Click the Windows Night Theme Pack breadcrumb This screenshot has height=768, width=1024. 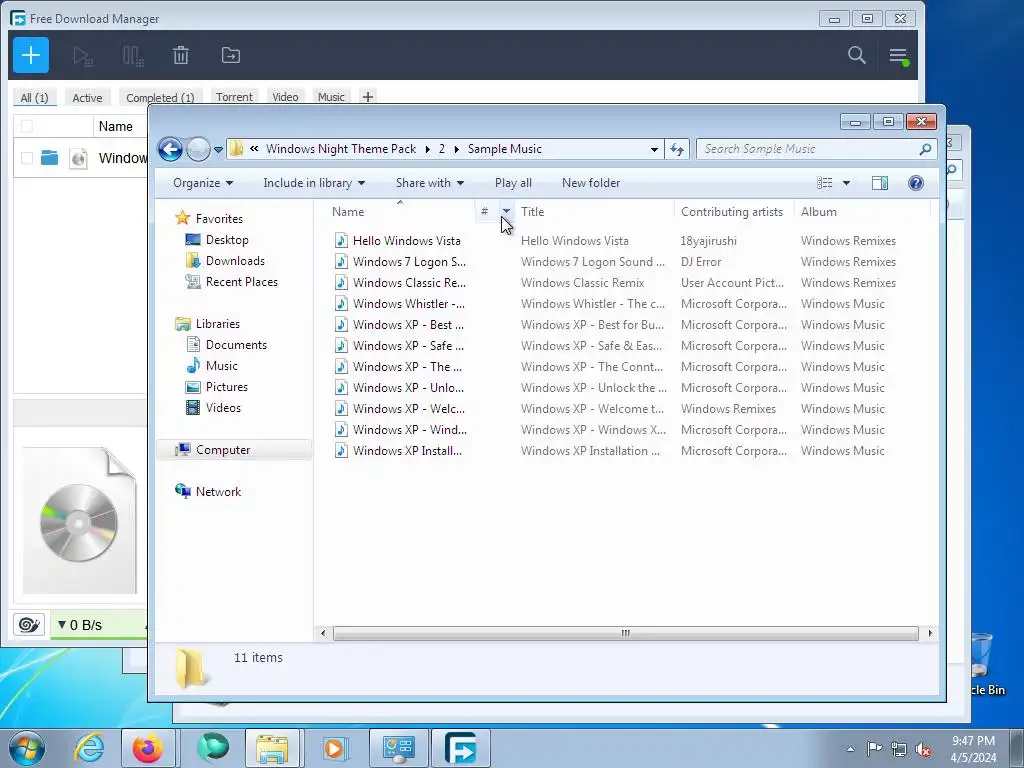click(x=341, y=150)
